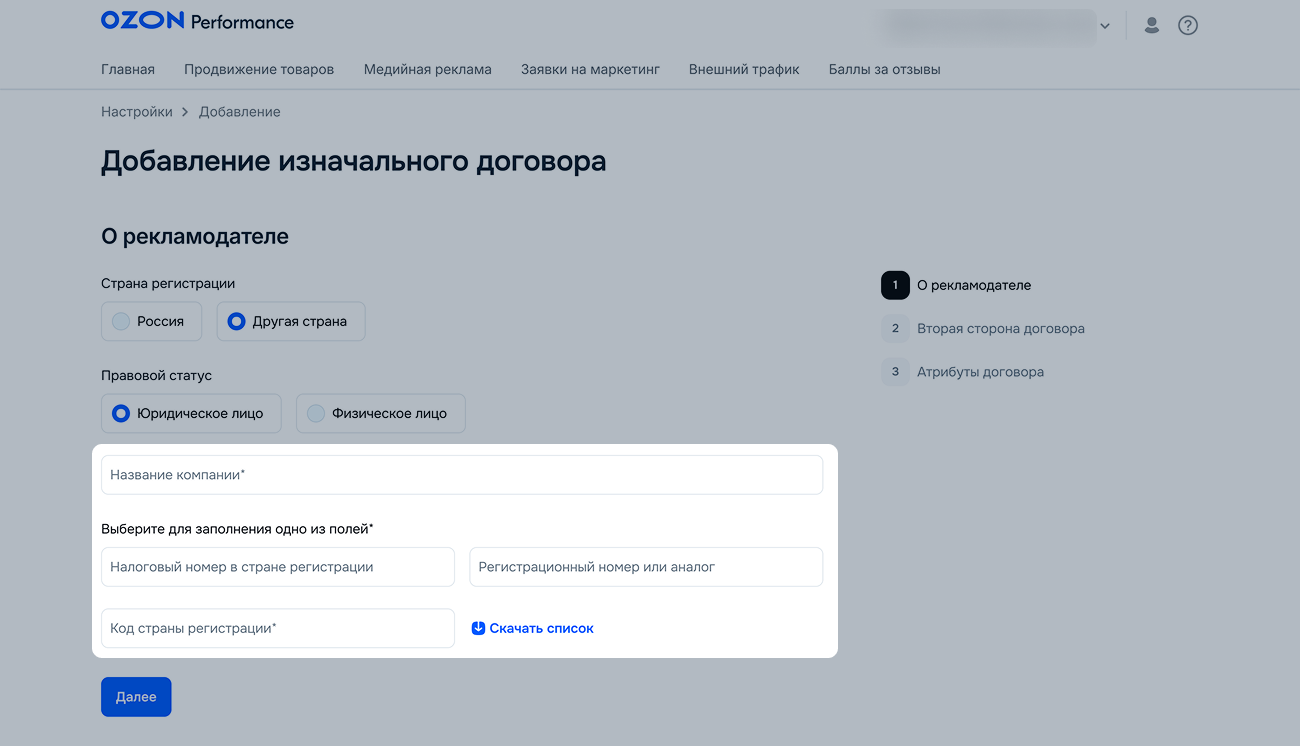Navigate to Баллы за отзывы
Viewport: 1300px width, 746px height.
coord(884,69)
